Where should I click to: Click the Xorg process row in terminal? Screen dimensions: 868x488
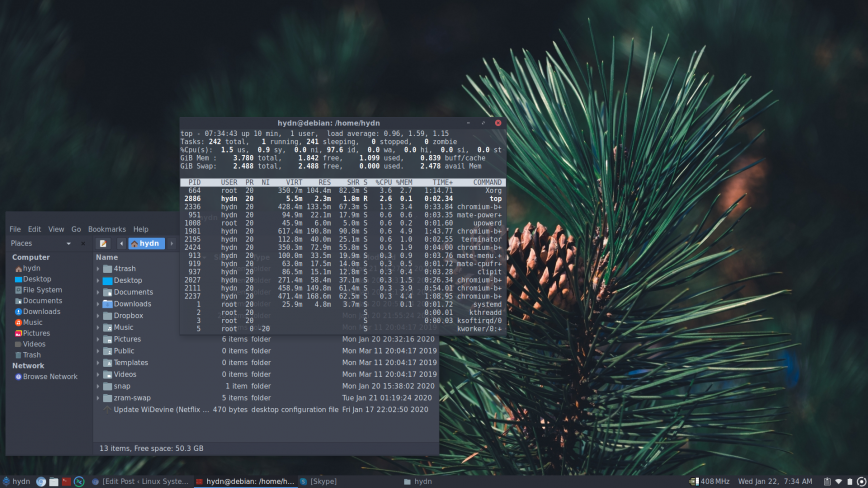[x=343, y=190]
